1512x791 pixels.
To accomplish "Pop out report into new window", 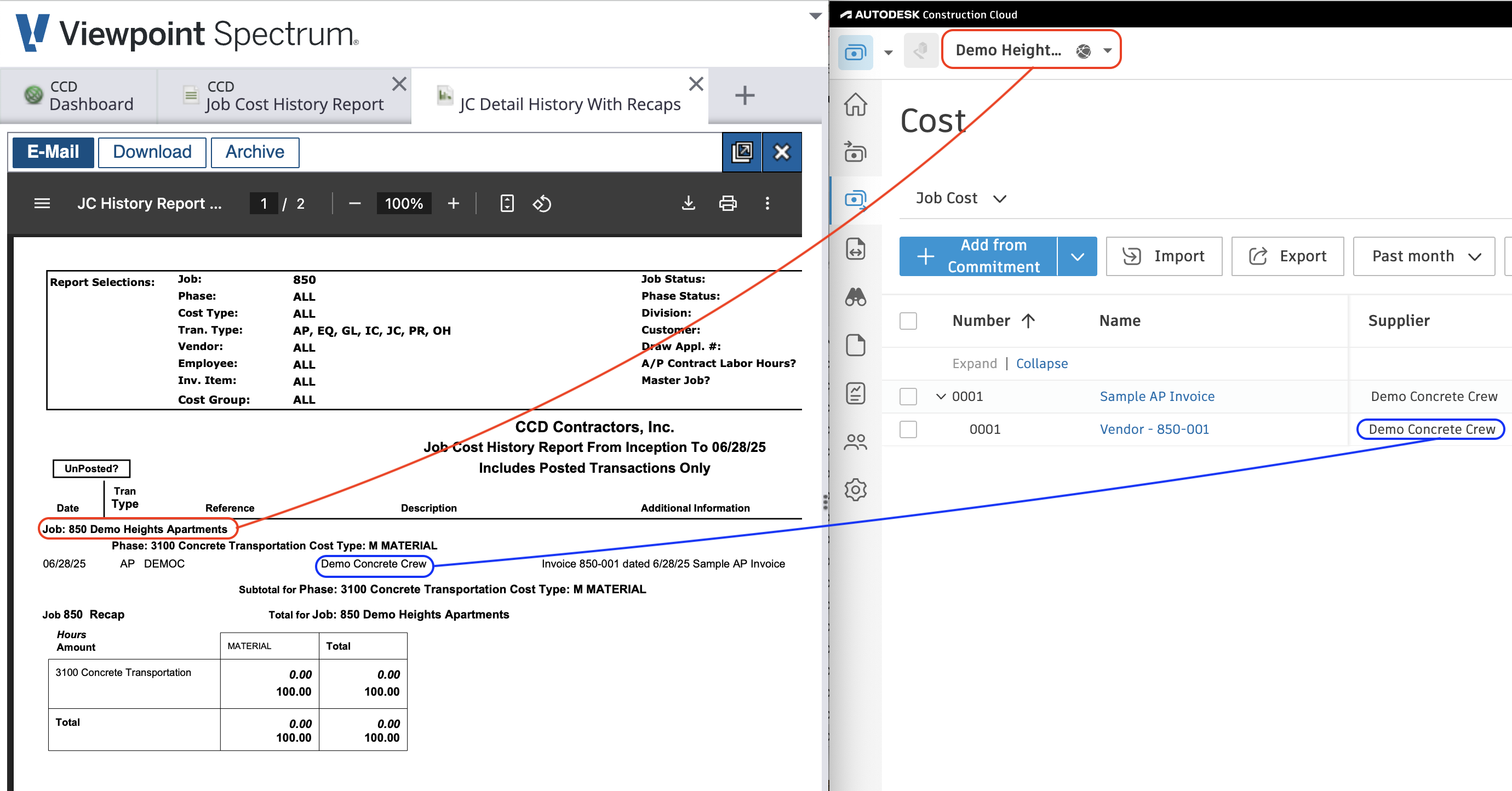I will [x=742, y=153].
